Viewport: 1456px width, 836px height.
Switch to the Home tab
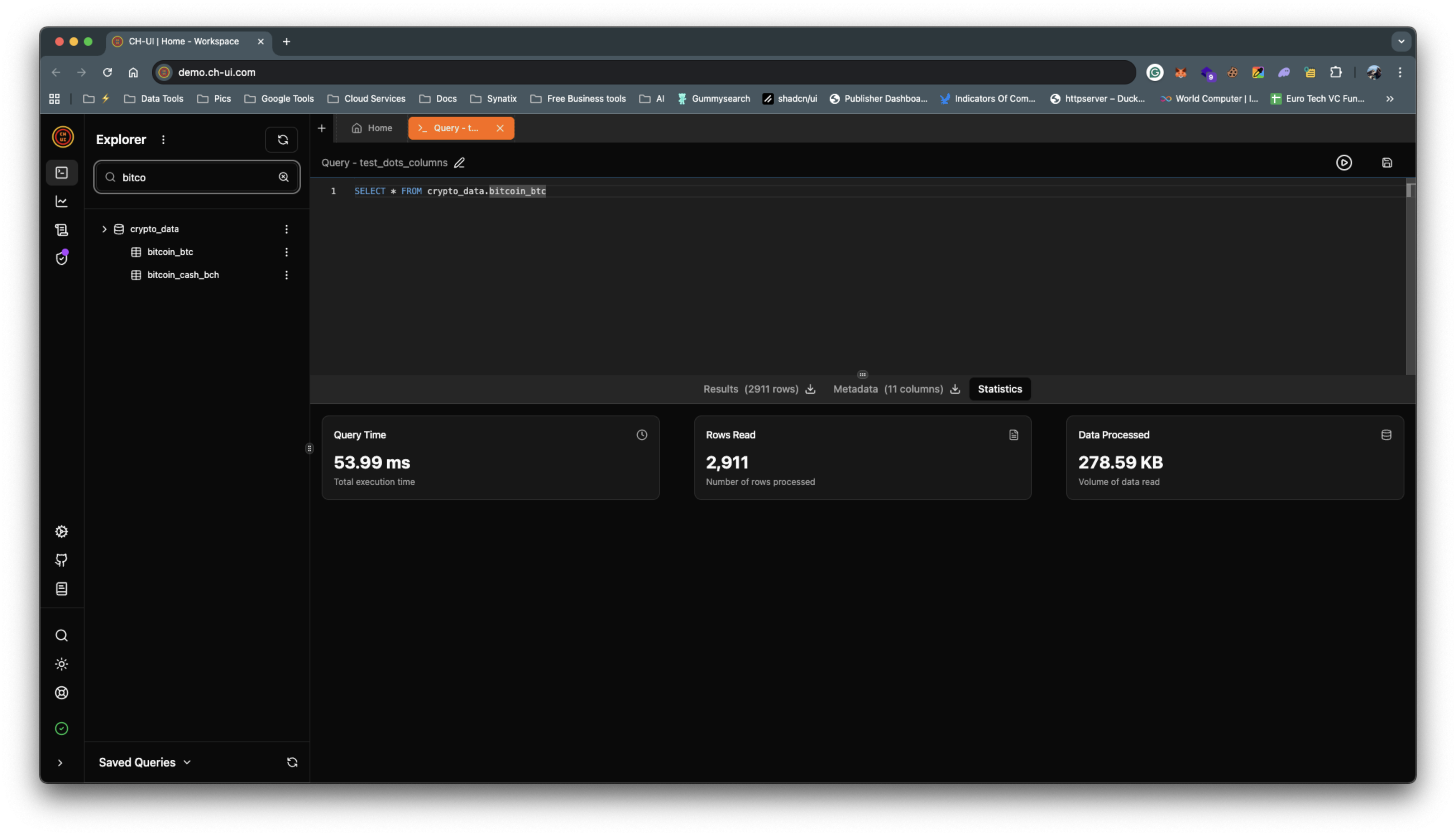[x=372, y=128]
